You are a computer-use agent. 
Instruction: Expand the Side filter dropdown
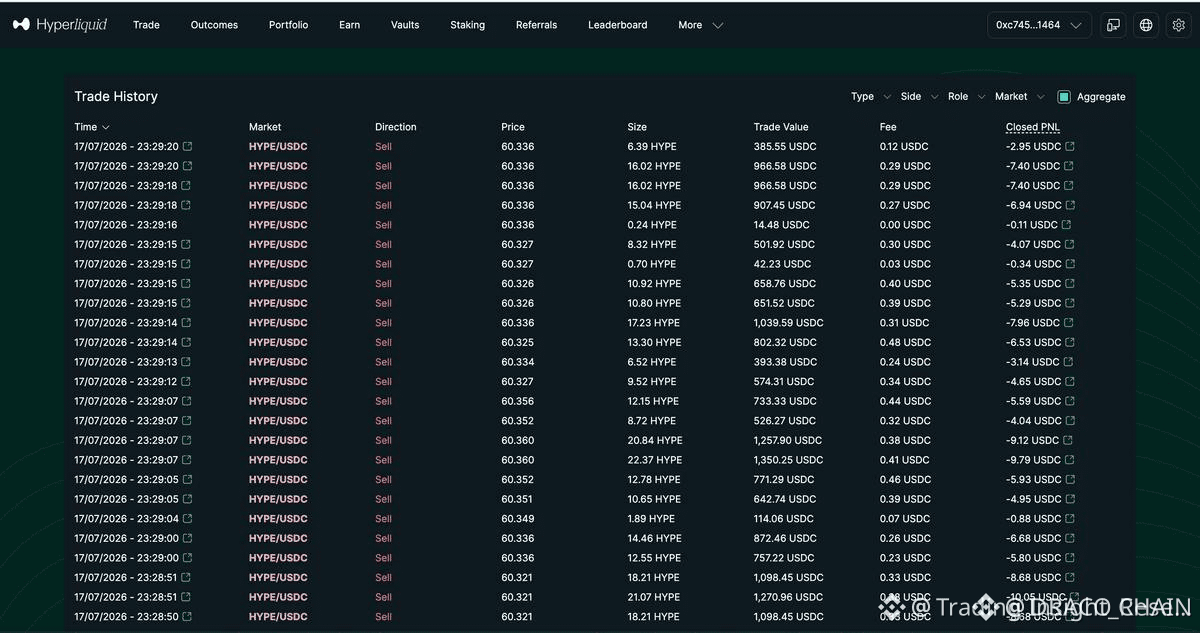(x=919, y=97)
